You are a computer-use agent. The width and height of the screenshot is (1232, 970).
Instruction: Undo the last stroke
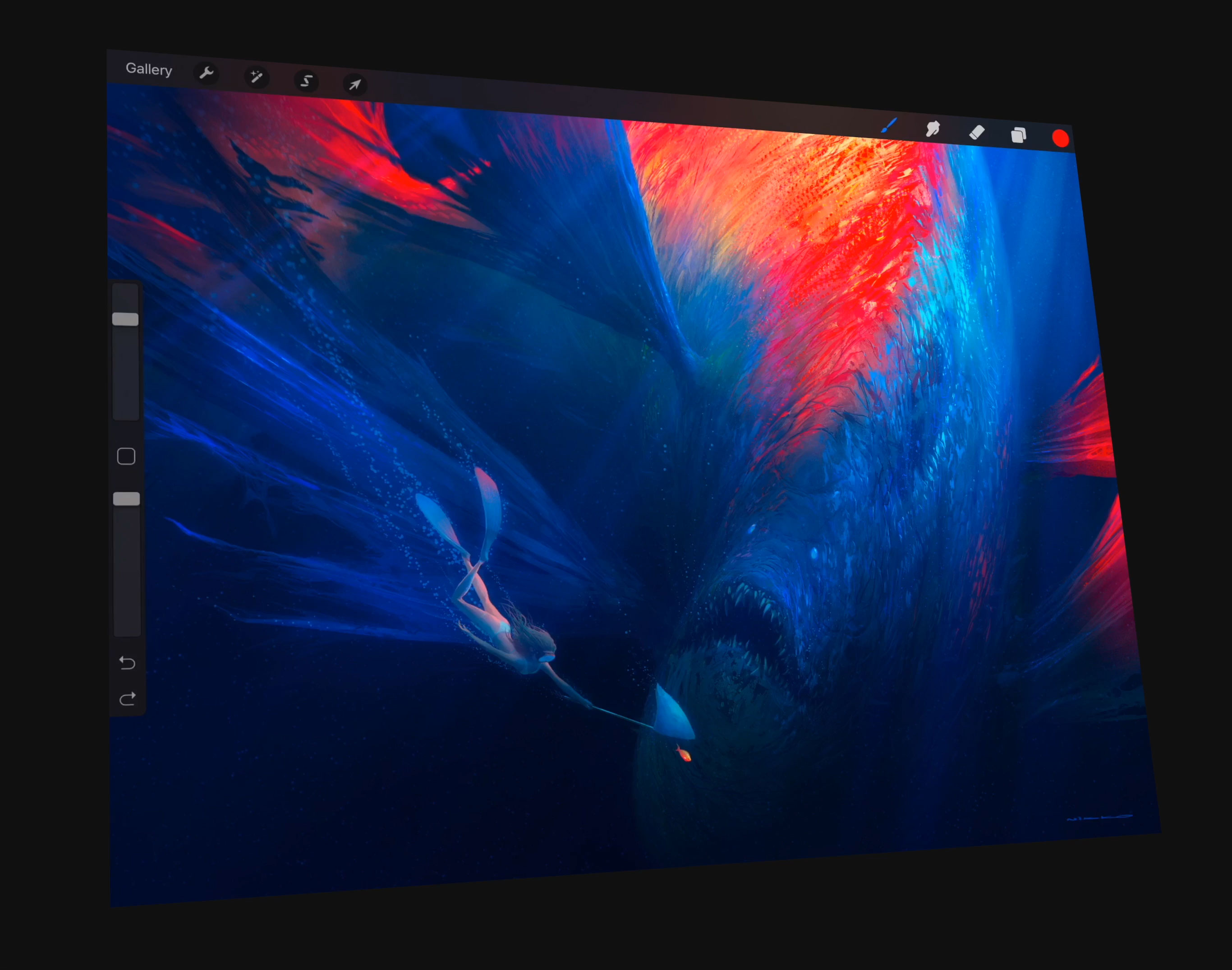point(127,663)
